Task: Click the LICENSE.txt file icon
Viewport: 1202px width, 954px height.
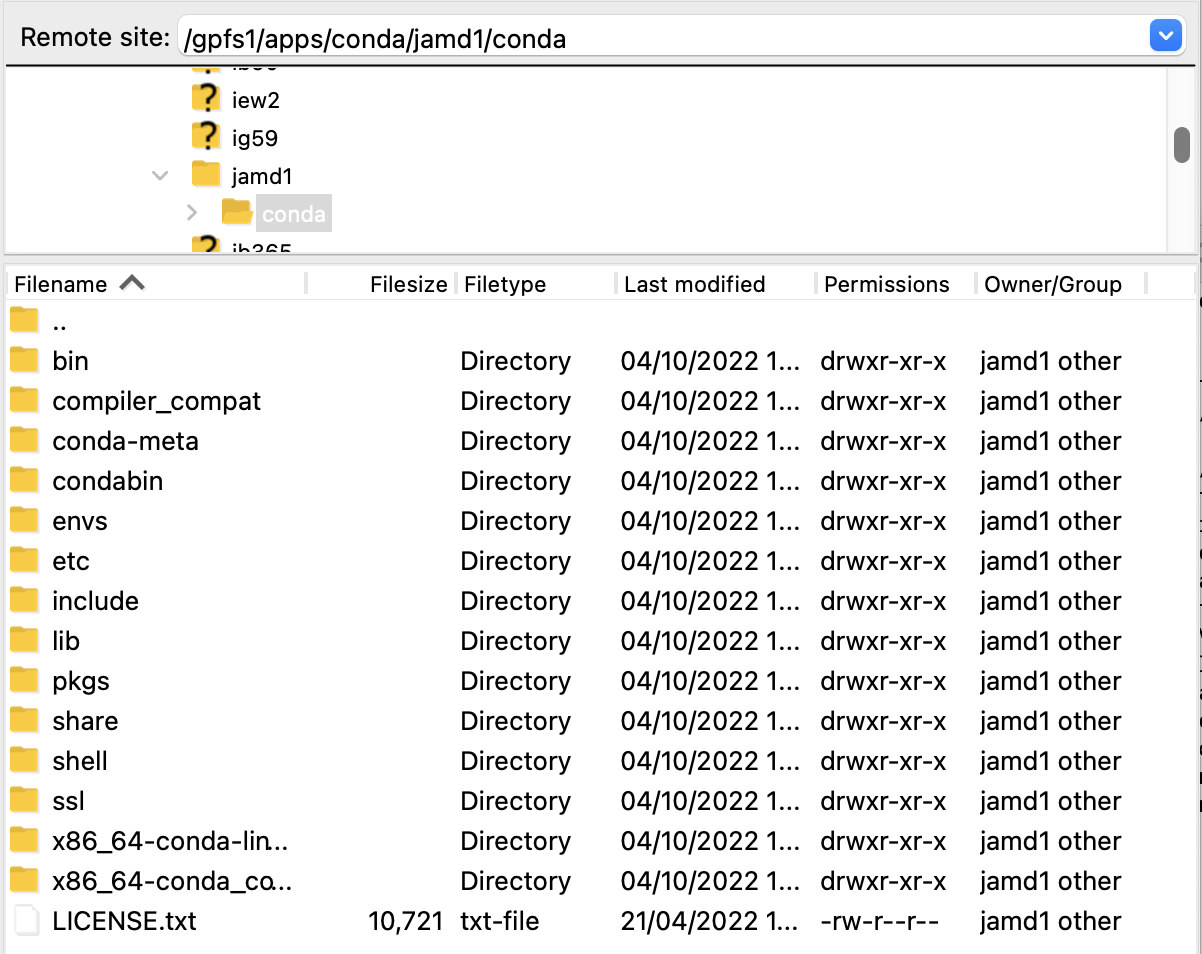Action: point(25,920)
